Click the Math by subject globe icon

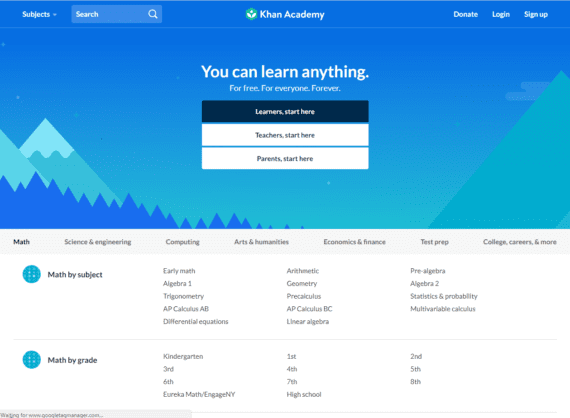pyautogui.click(x=32, y=274)
